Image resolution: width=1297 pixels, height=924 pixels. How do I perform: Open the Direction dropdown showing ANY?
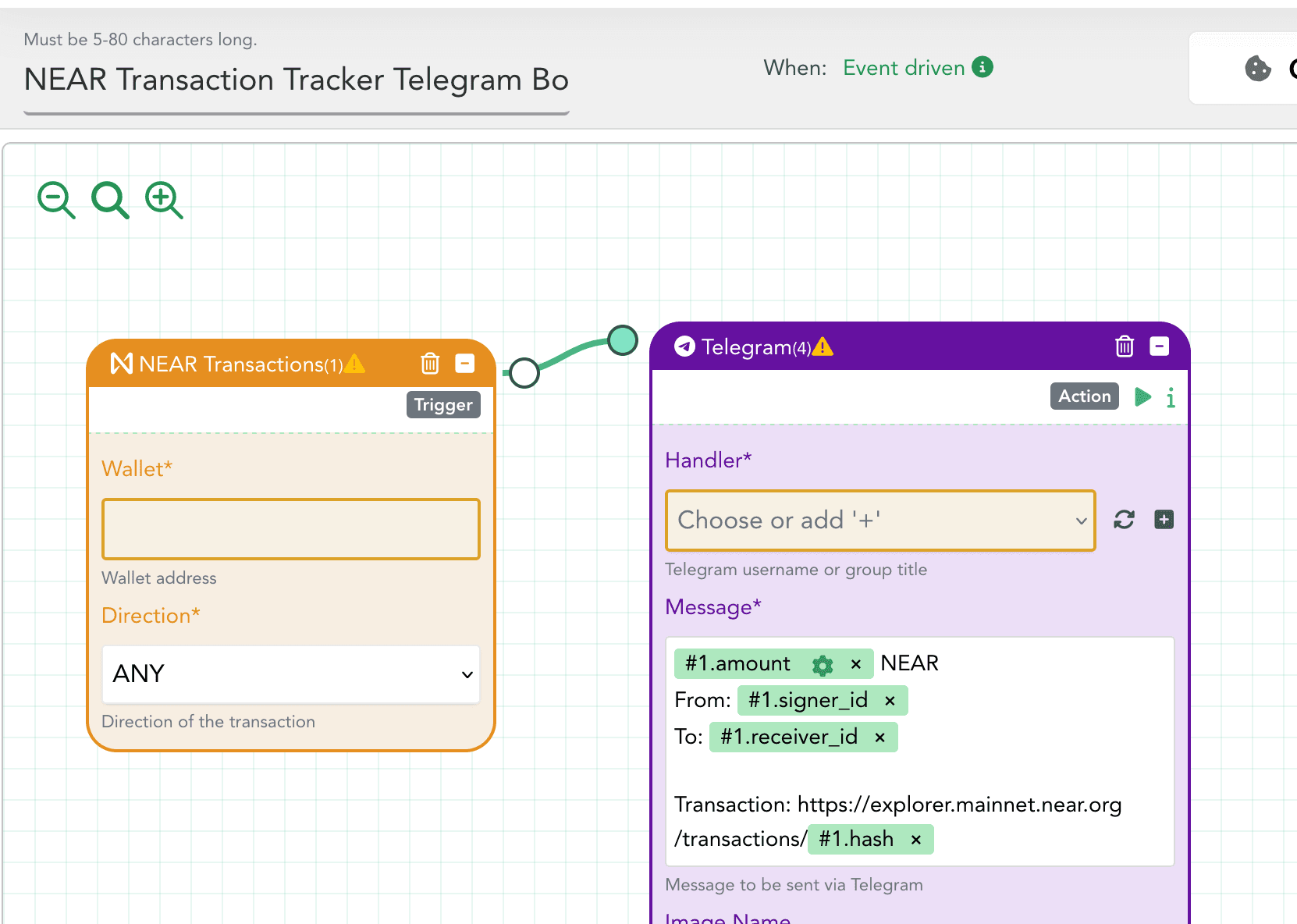tap(291, 674)
